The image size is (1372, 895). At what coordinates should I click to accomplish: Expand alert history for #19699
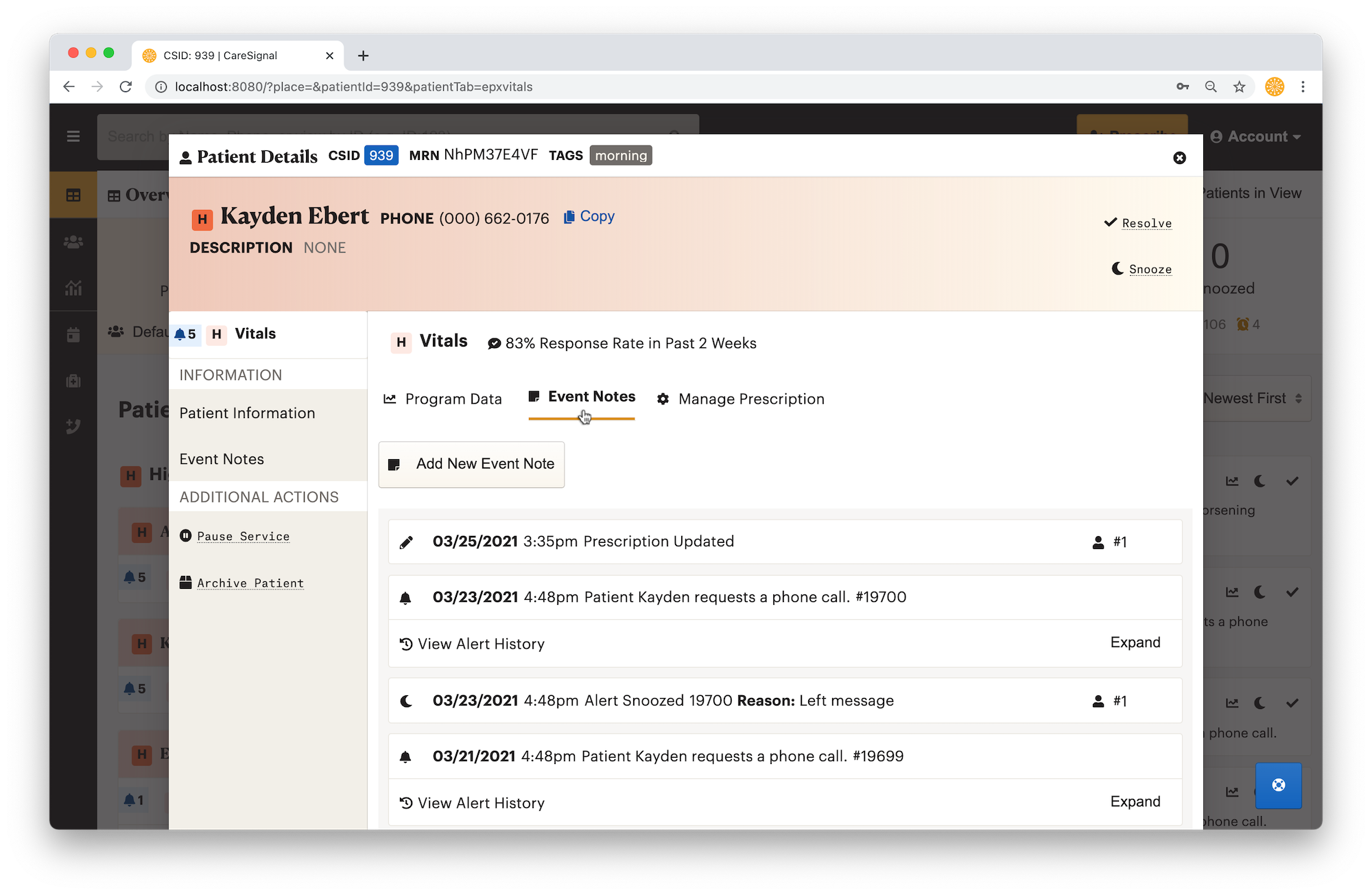[x=1135, y=802]
